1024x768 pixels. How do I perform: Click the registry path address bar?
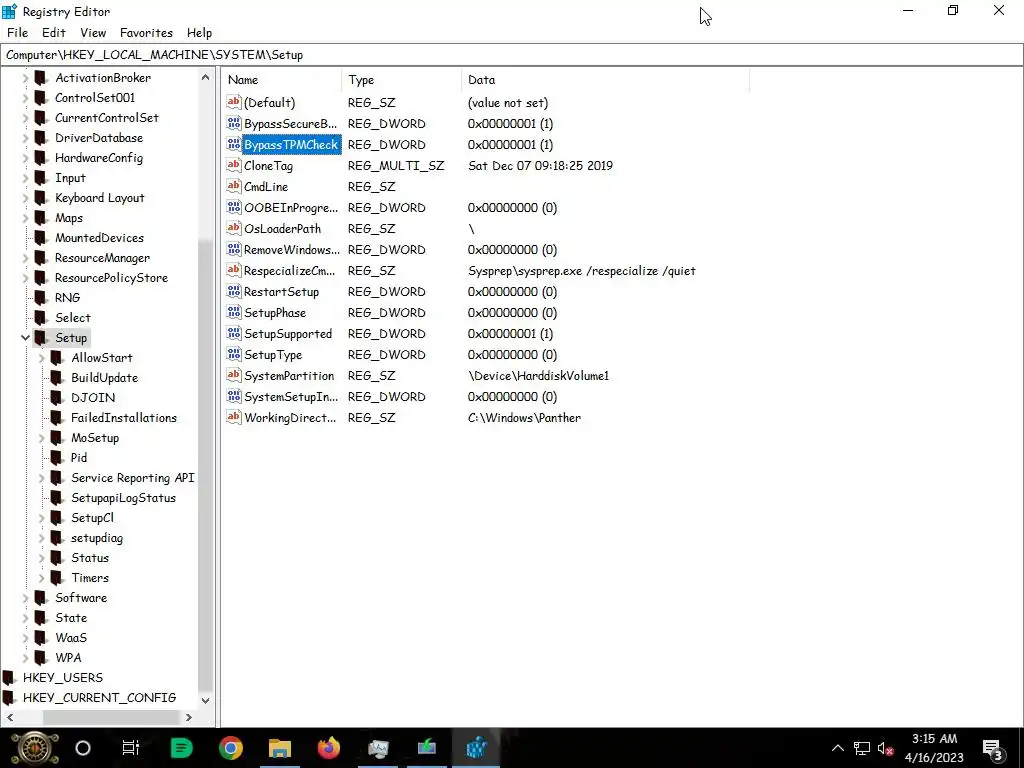point(512,55)
